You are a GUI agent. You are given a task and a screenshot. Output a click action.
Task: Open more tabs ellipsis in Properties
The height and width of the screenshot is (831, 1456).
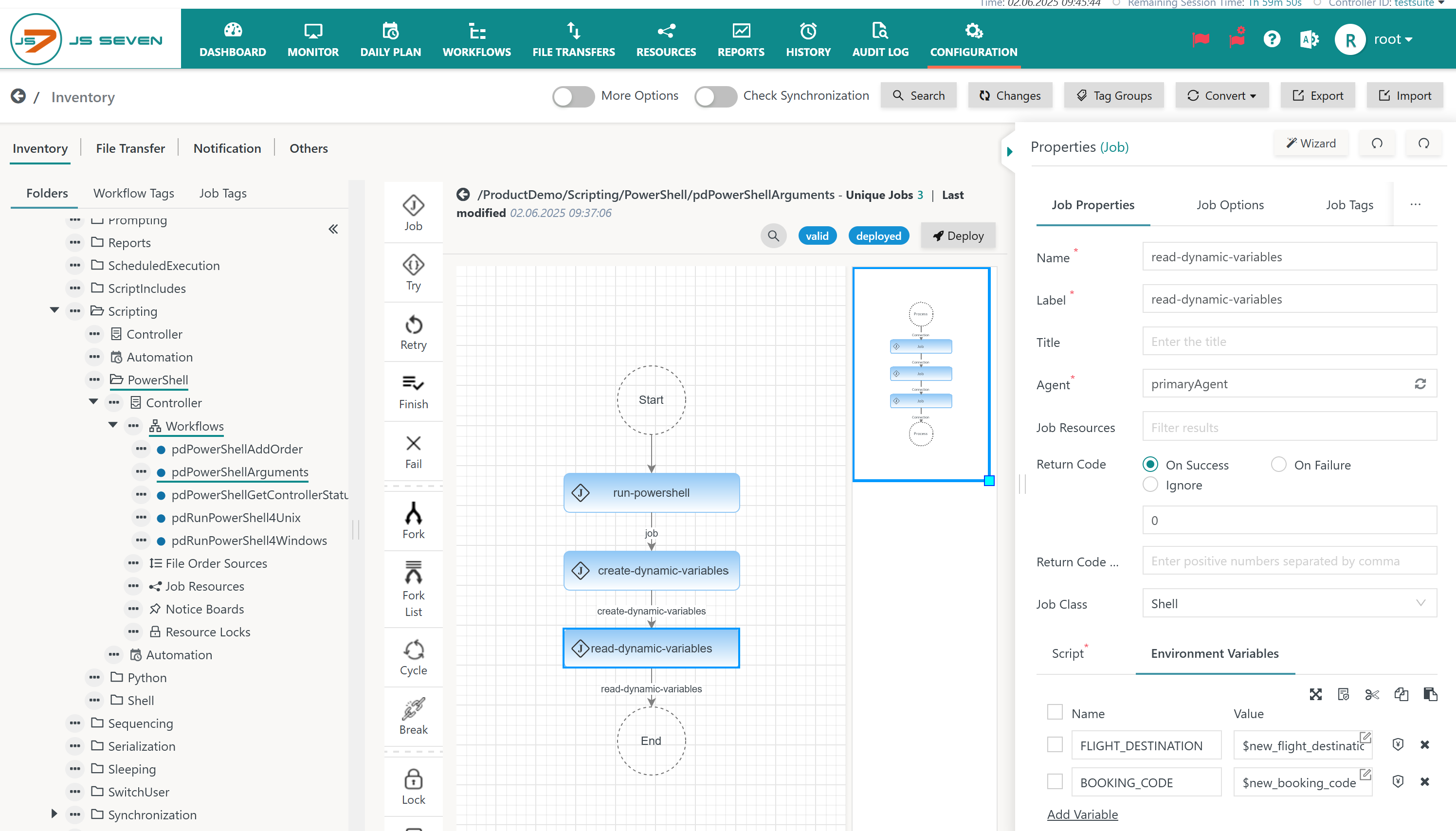tap(1415, 204)
